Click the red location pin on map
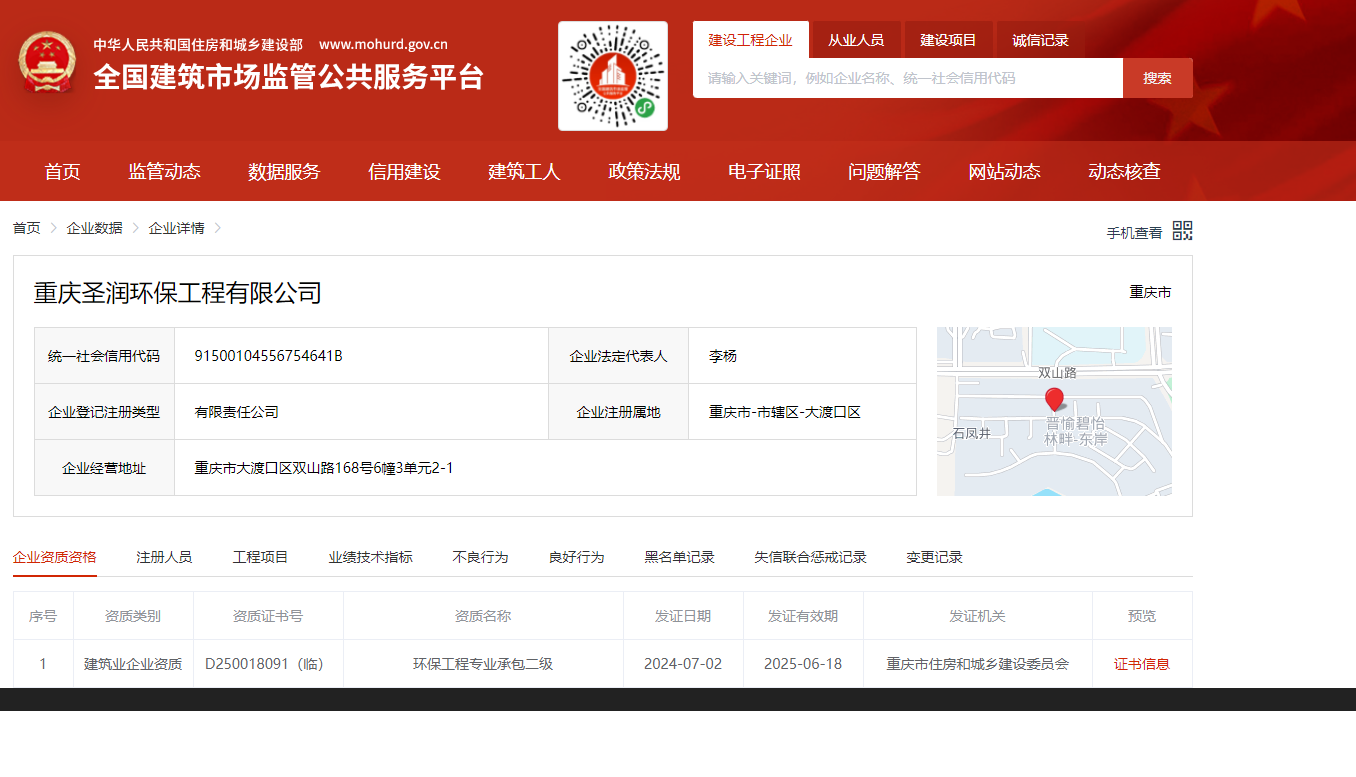 click(1054, 399)
